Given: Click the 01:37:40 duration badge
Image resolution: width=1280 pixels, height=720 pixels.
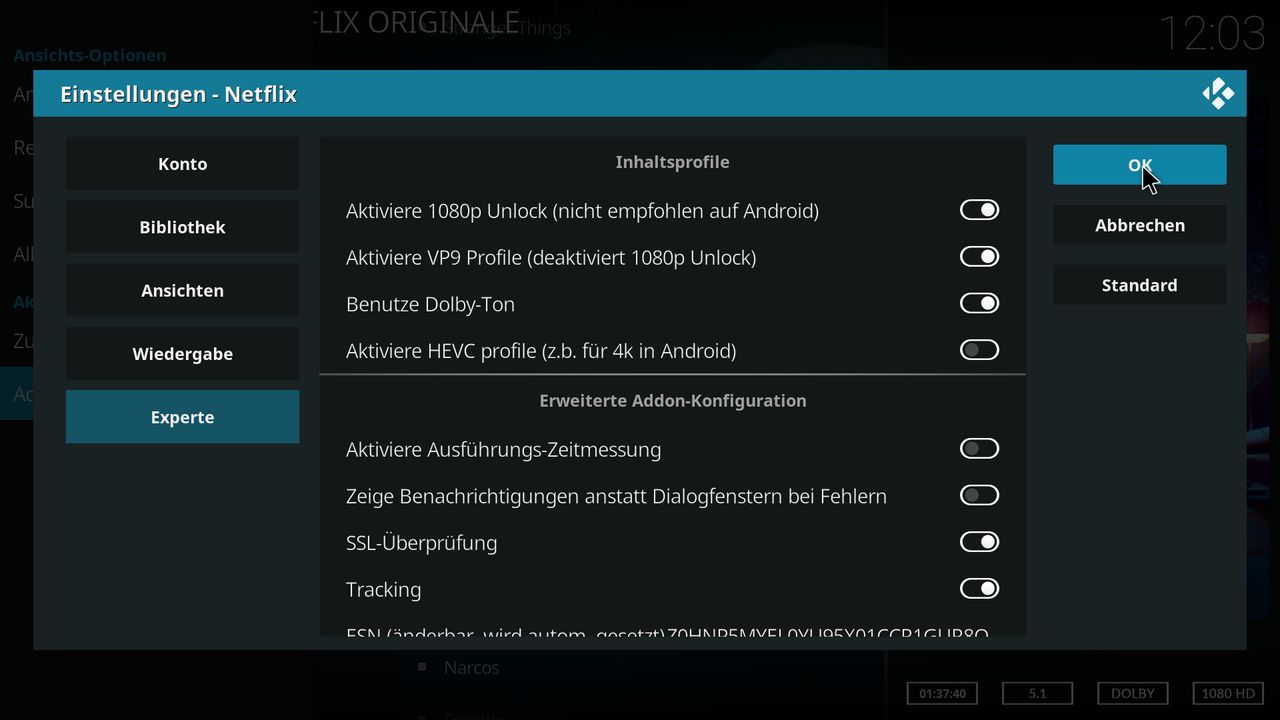Looking at the screenshot, I should click(942, 693).
